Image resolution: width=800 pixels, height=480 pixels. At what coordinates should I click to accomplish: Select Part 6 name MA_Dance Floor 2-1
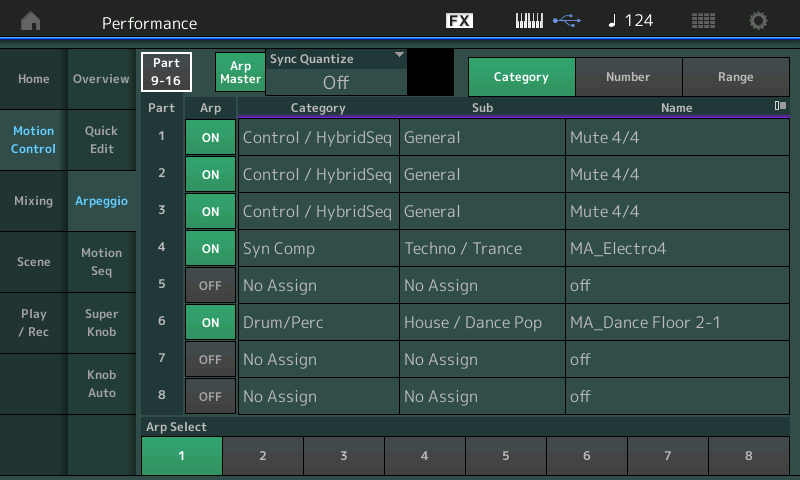coord(676,323)
